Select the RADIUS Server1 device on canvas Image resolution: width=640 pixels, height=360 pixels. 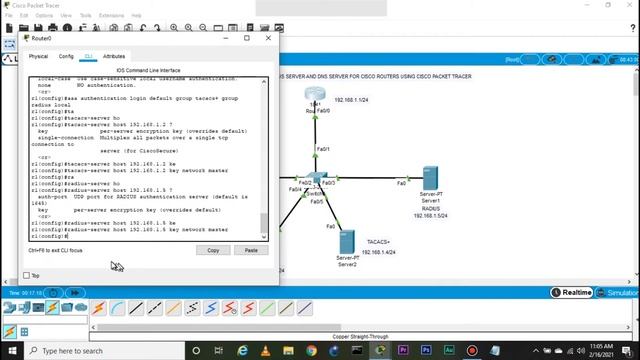431,178
